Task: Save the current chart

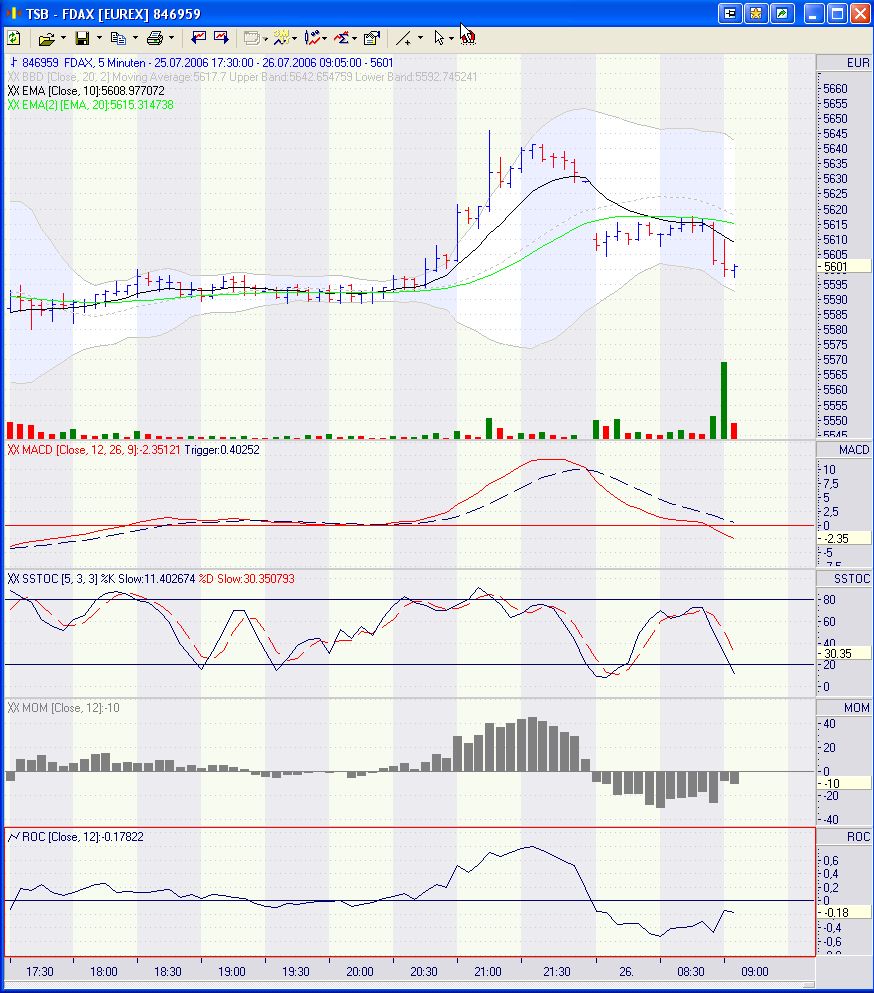Action: (x=83, y=37)
